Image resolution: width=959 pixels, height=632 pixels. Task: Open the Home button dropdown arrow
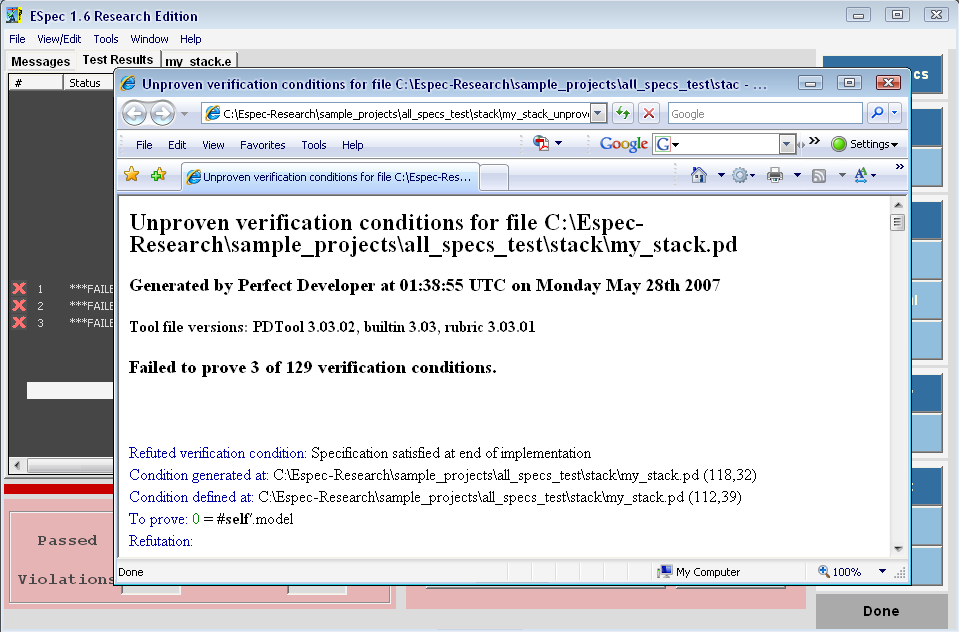[x=721, y=176]
